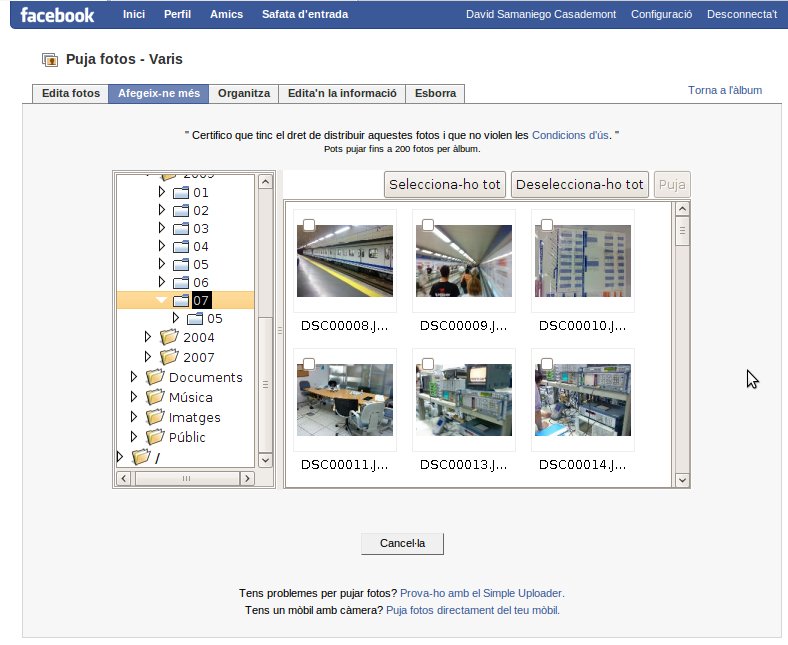Click the folder tree horizontal scrollbar
Viewport: 788px width, 645px height.
[186, 478]
